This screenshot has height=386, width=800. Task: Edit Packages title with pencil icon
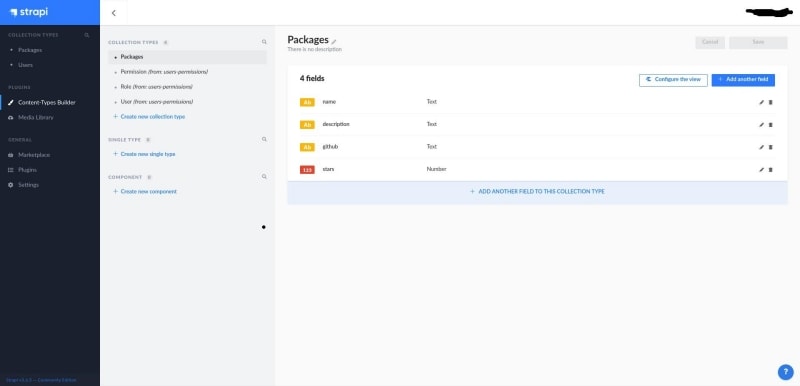click(x=334, y=42)
